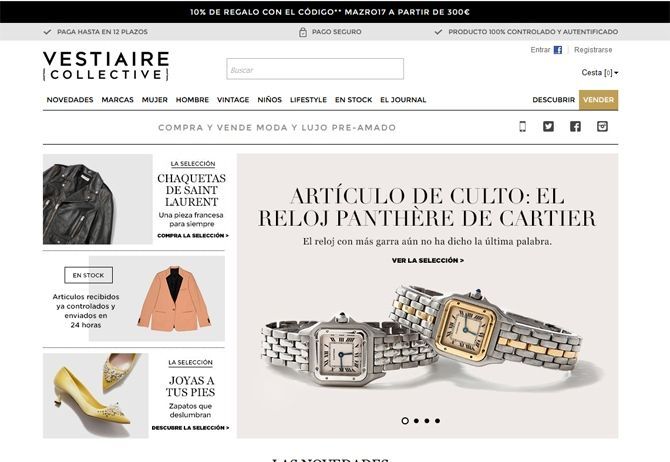Select the first carousel slide dot
The height and width of the screenshot is (462, 670).
point(405,421)
